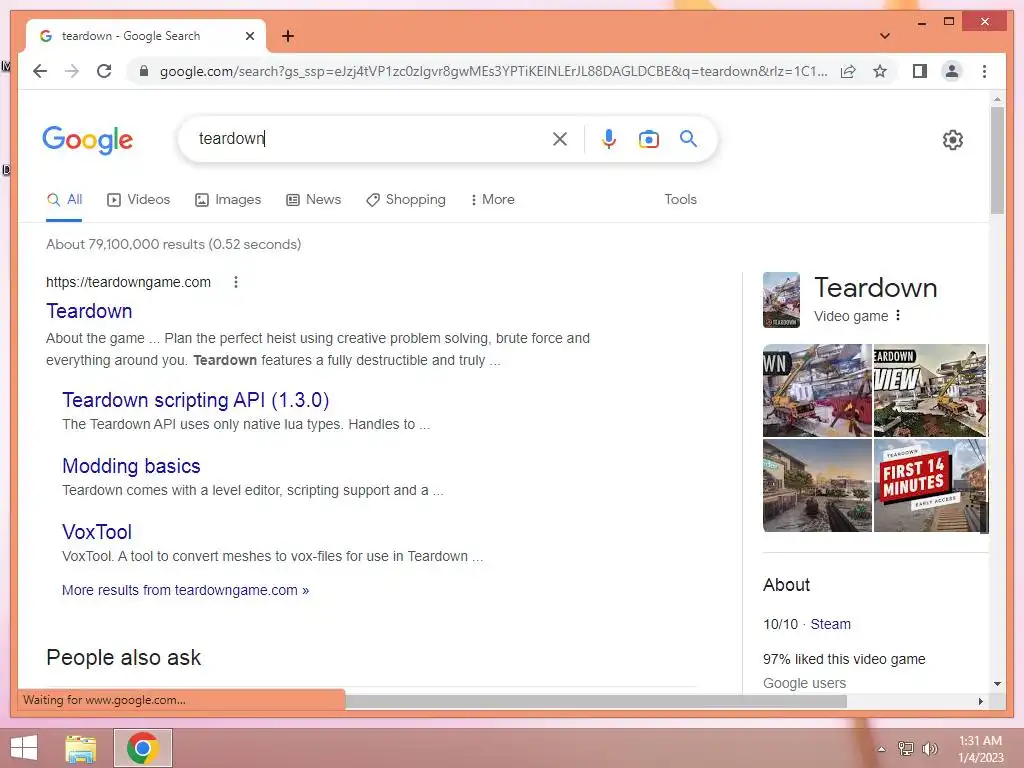Expand the More search categories

tap(492, 200)
